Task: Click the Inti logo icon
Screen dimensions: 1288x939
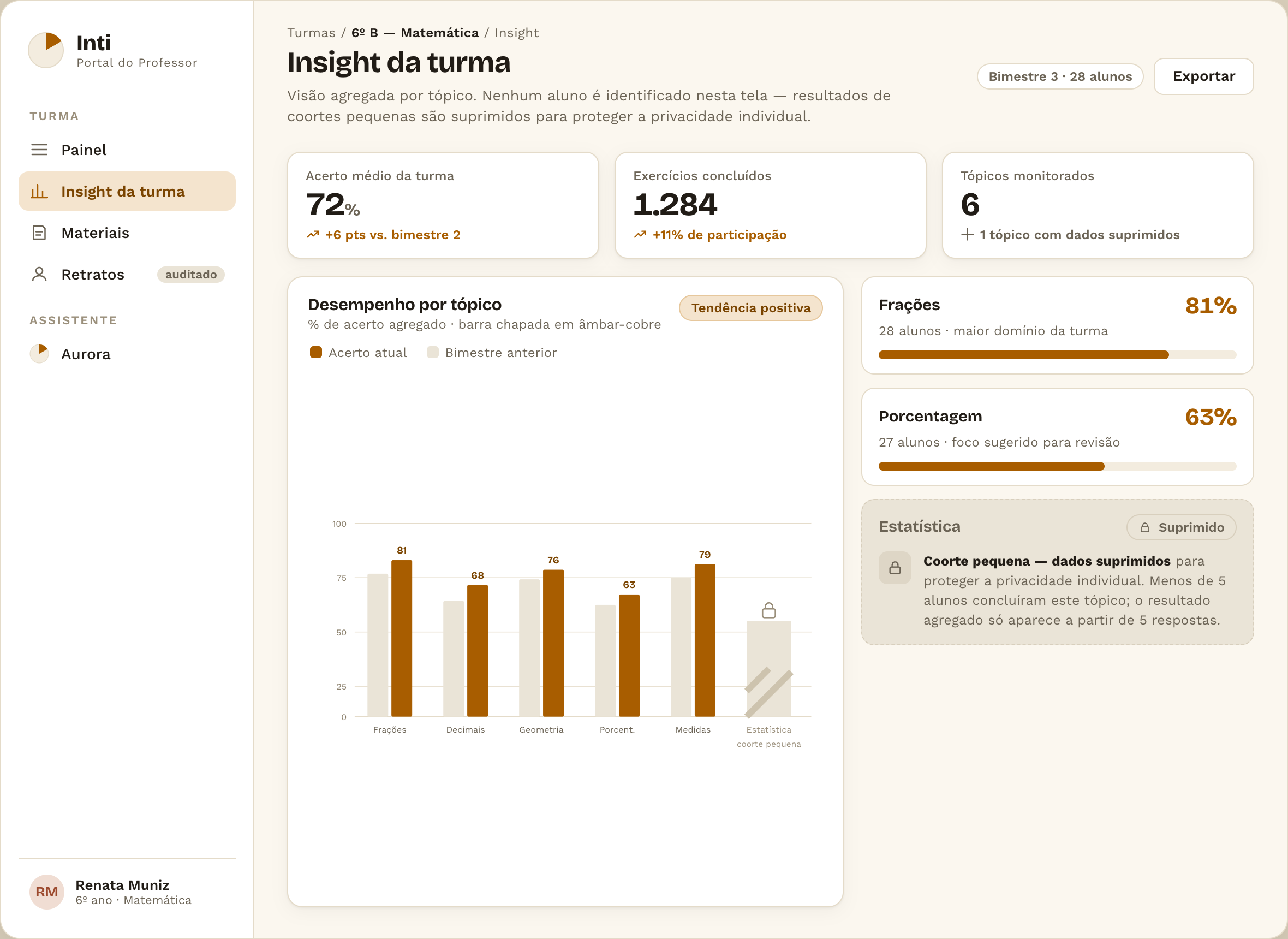Action: [46, 50]
